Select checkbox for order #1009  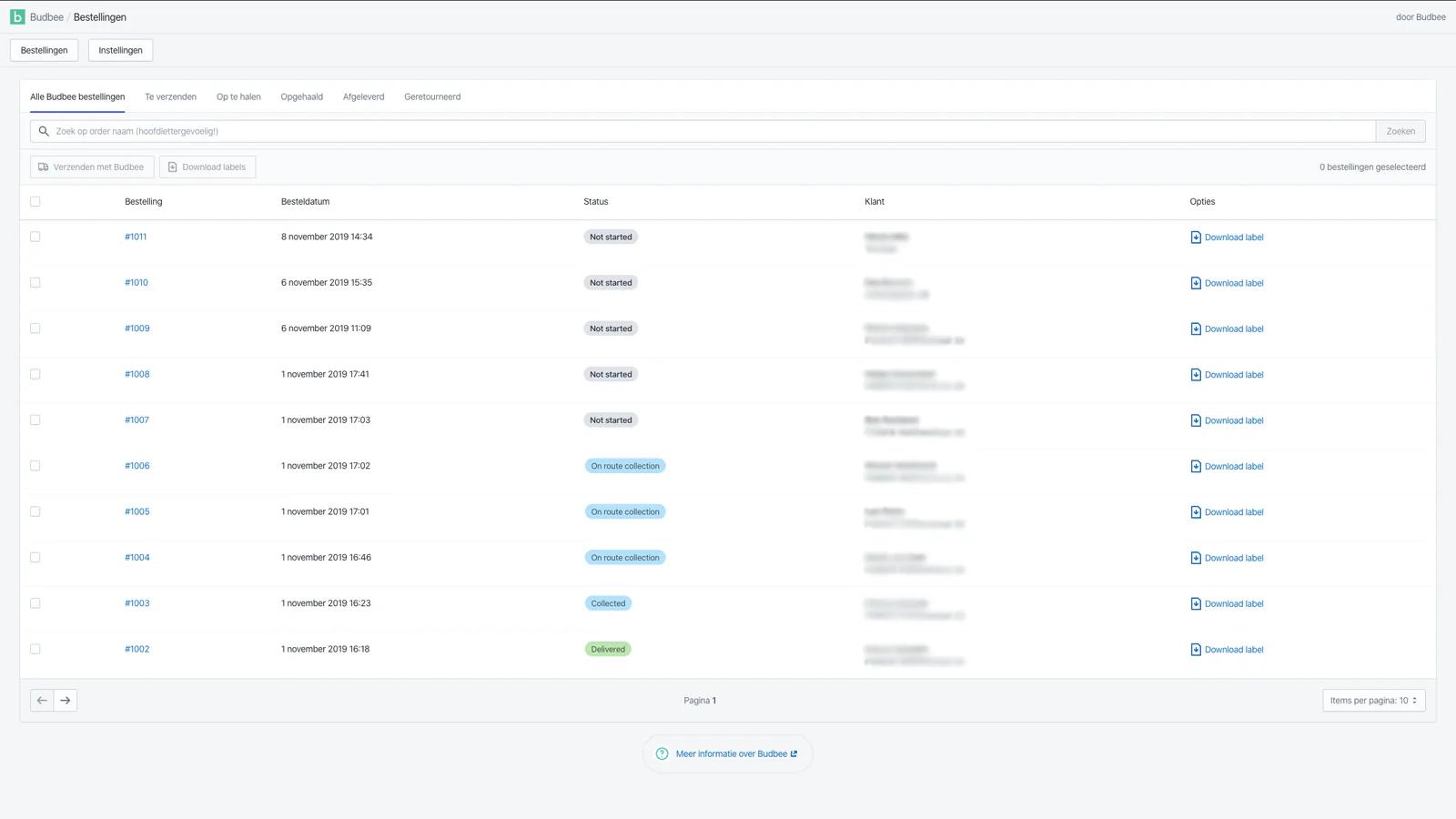pyautogui.click(x=35, y=329)
